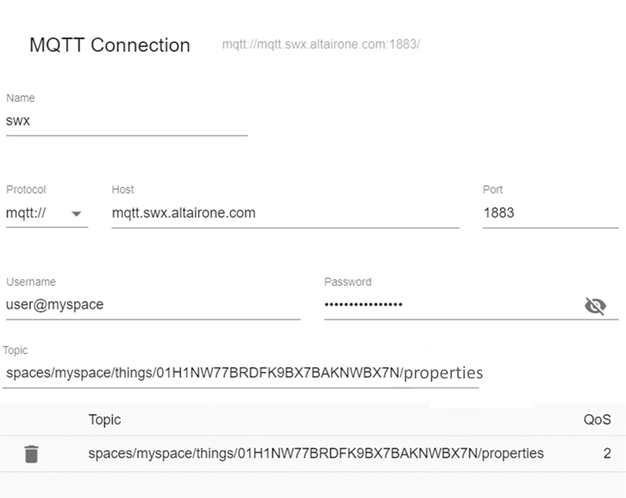Image resolution: width=626 pixels, height=498 pixels.
Task: Focus the Topic input field
Action: click(x=242, y=373)
